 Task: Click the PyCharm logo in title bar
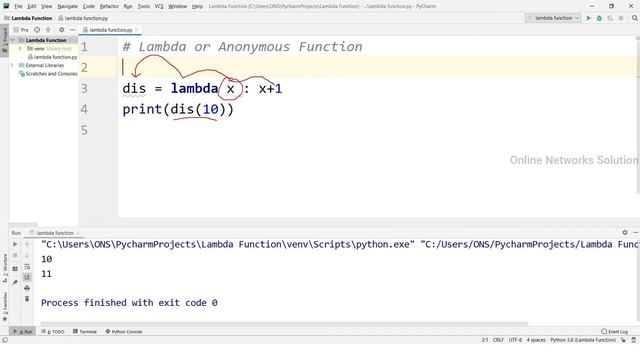coord(6,6)
